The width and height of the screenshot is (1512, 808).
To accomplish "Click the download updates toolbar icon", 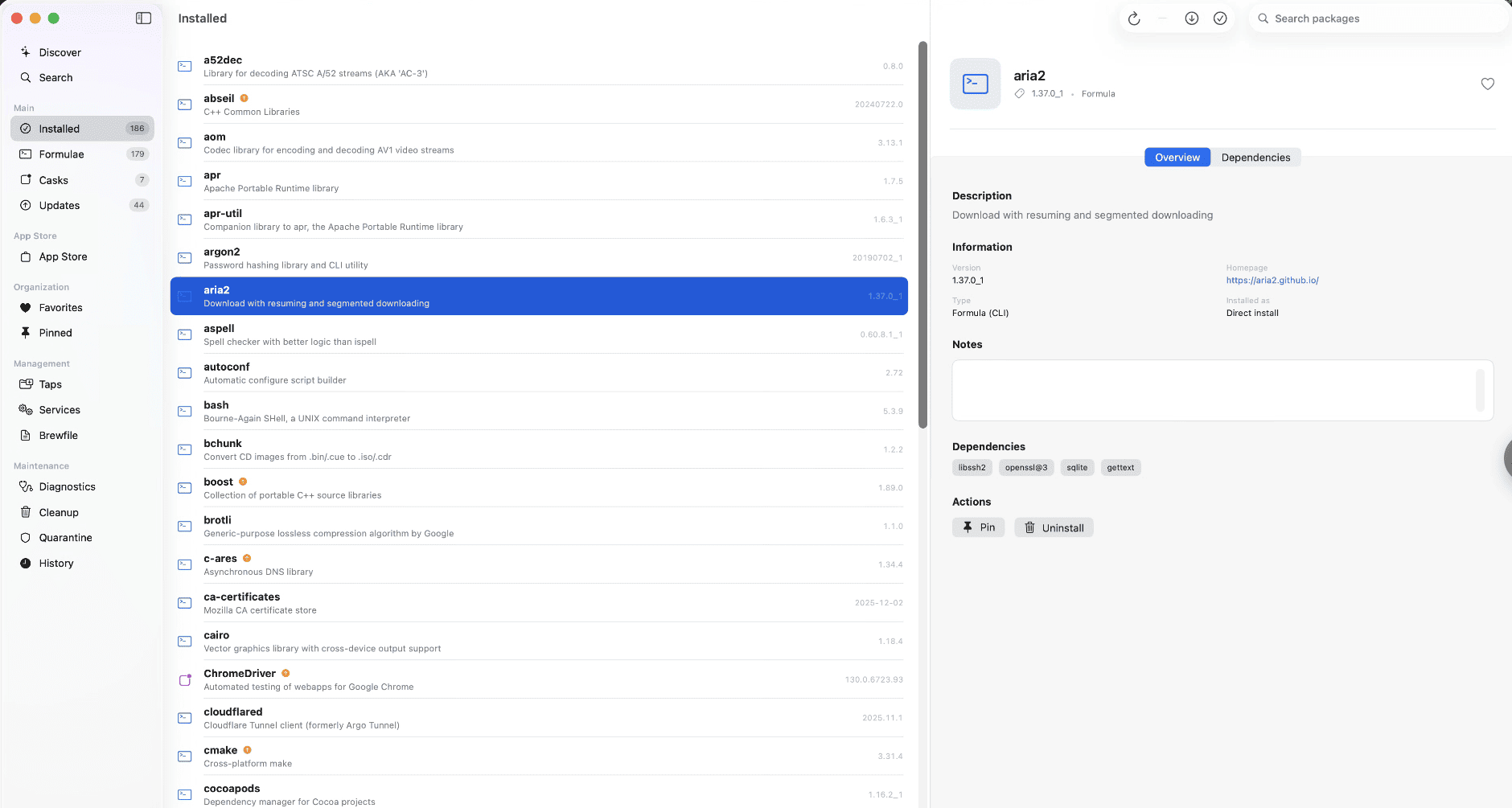I will 1191,18.
